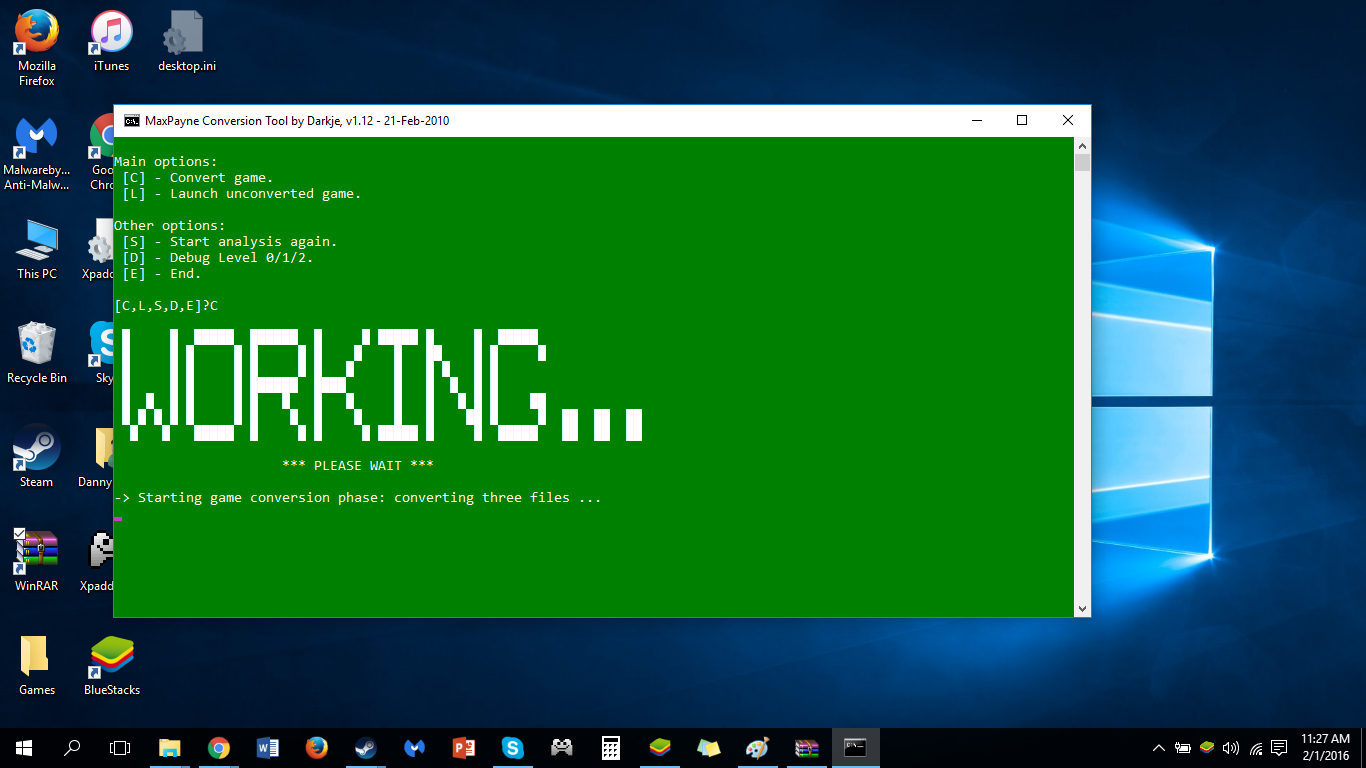Image resolution: width=1366 pixels, height=768 pixels.
Task: Click the '*** PLEASE WAIT ***' text
Action: coord(358,466)
